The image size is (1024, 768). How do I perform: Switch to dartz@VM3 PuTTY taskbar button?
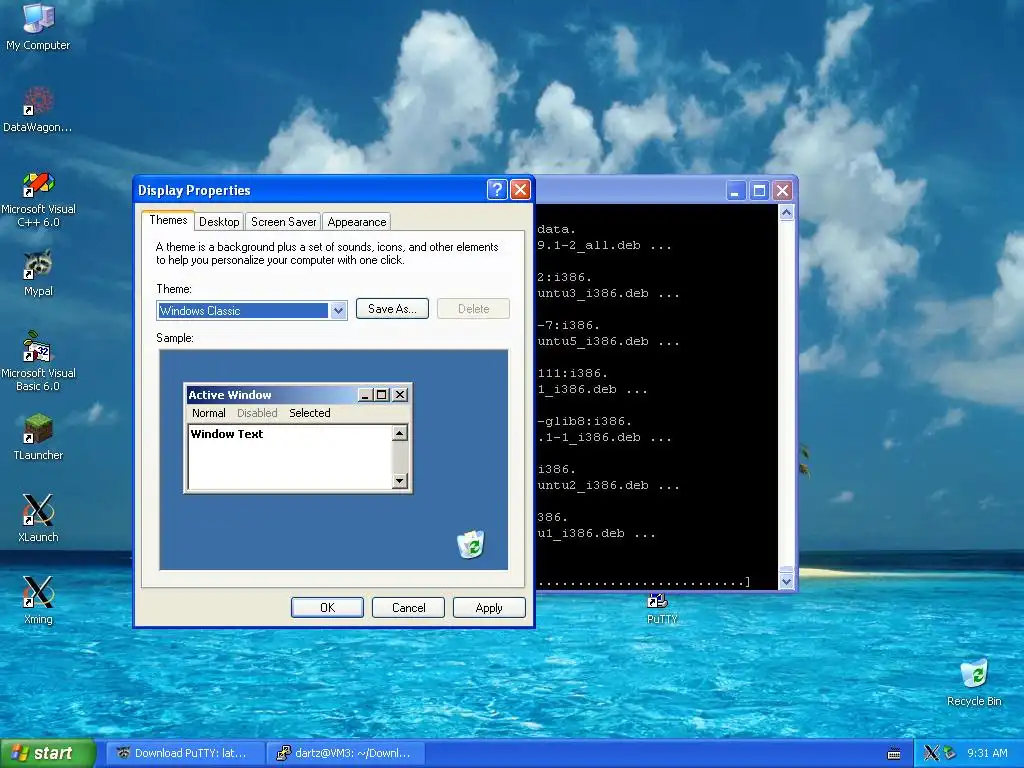click(346, 753)
